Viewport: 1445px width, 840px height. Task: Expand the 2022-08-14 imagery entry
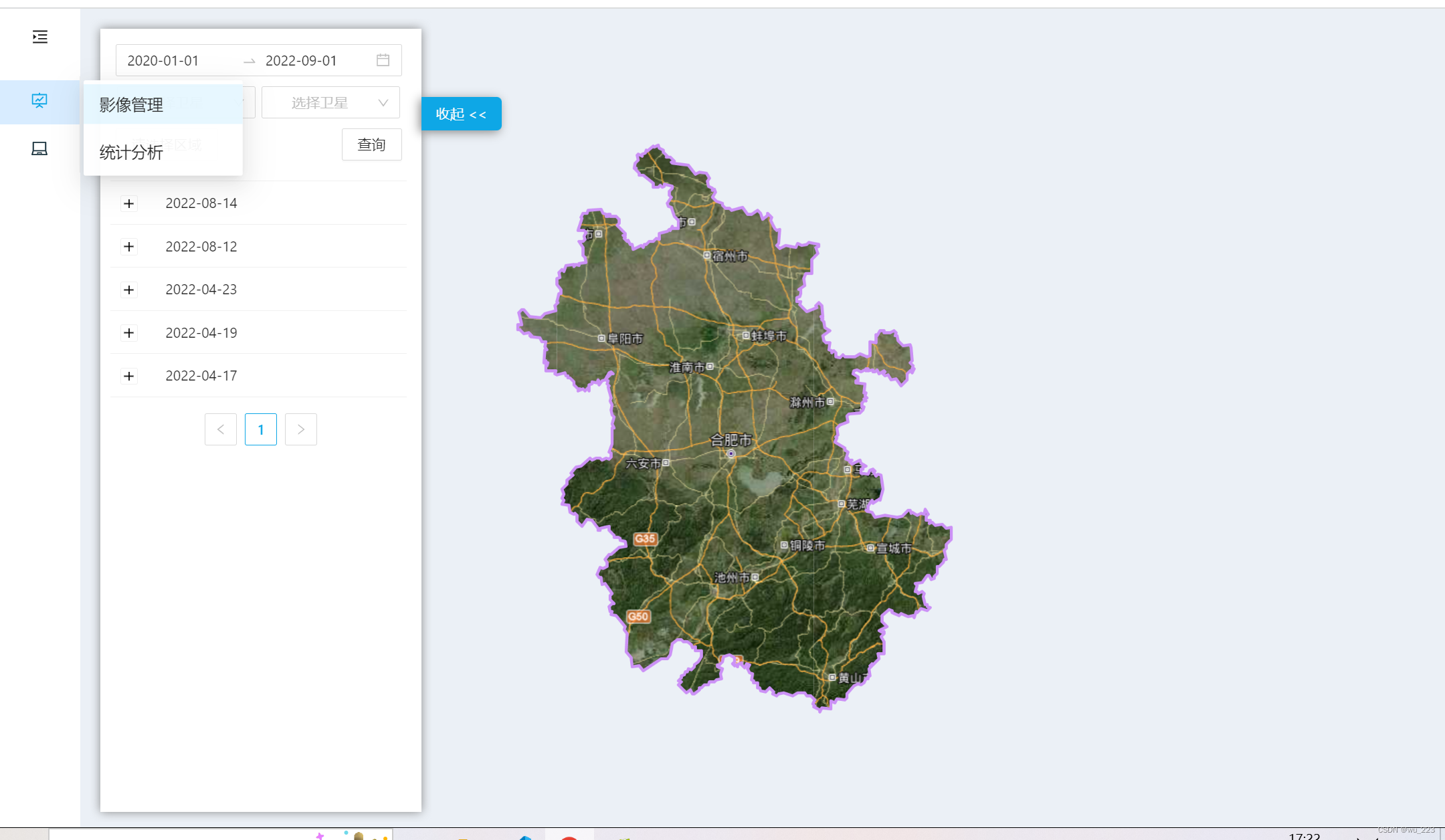click(x=129, y=203)
